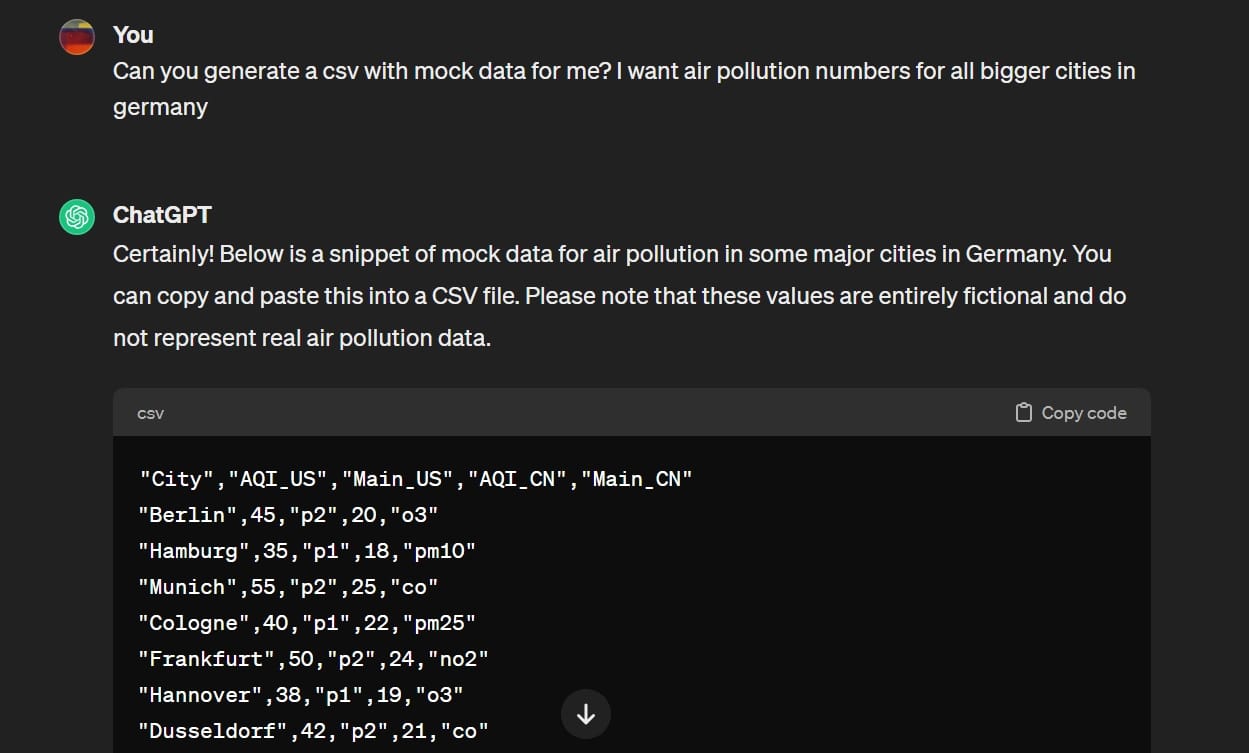
Task: Click ChatGPT's reply paragraph about fictional values
Action: point(620,296)
